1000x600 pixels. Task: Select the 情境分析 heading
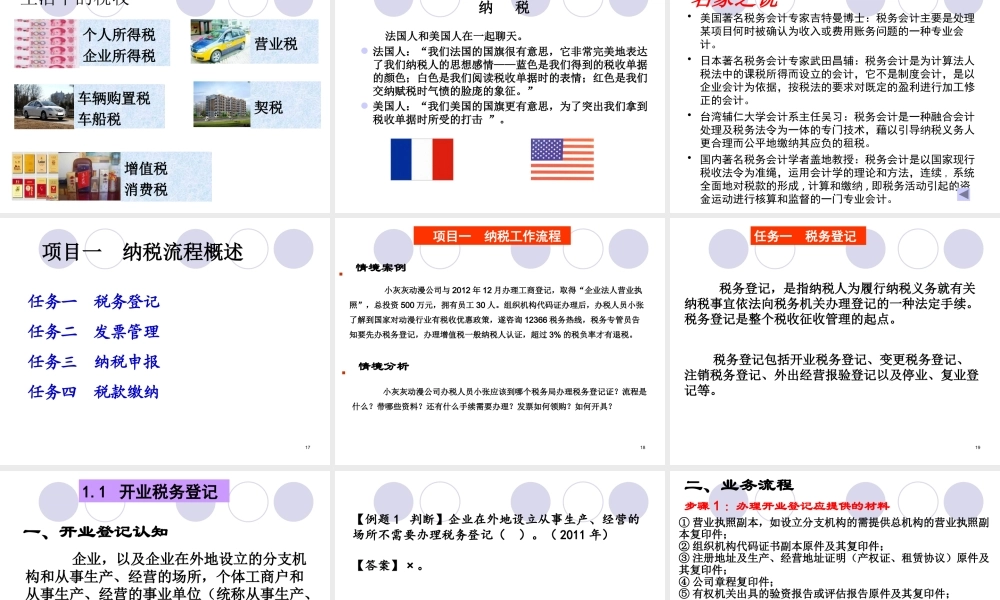coord(383,366)
